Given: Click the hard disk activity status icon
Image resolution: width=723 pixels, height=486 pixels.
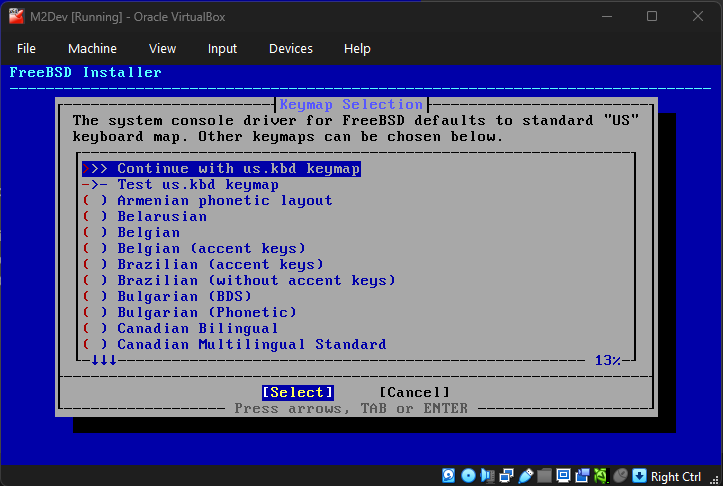Looking at the screenshot, I should [x=448, y=475].
